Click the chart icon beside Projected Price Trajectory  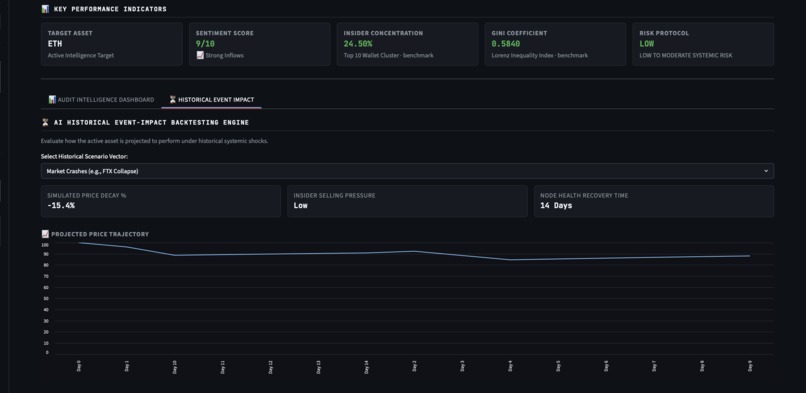click(x=45, y=234)
